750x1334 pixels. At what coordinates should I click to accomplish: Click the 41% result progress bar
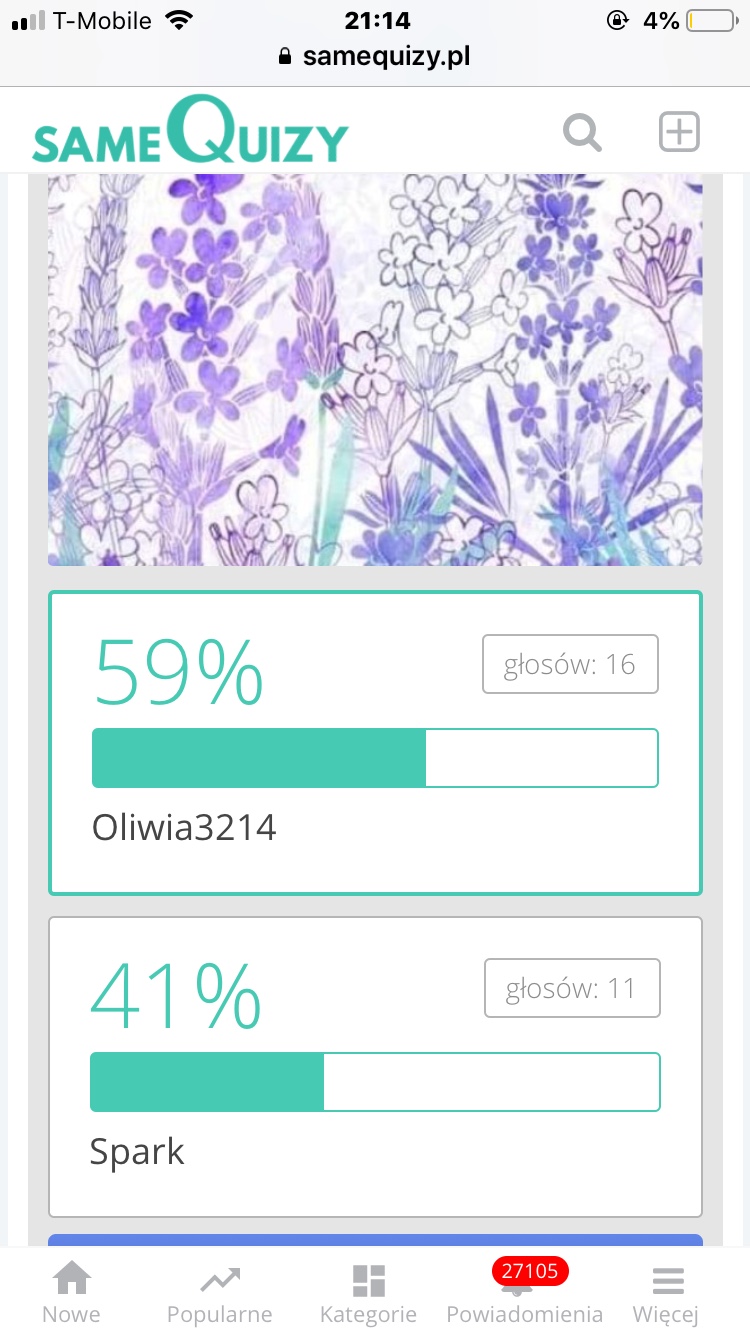point(375,1082)
